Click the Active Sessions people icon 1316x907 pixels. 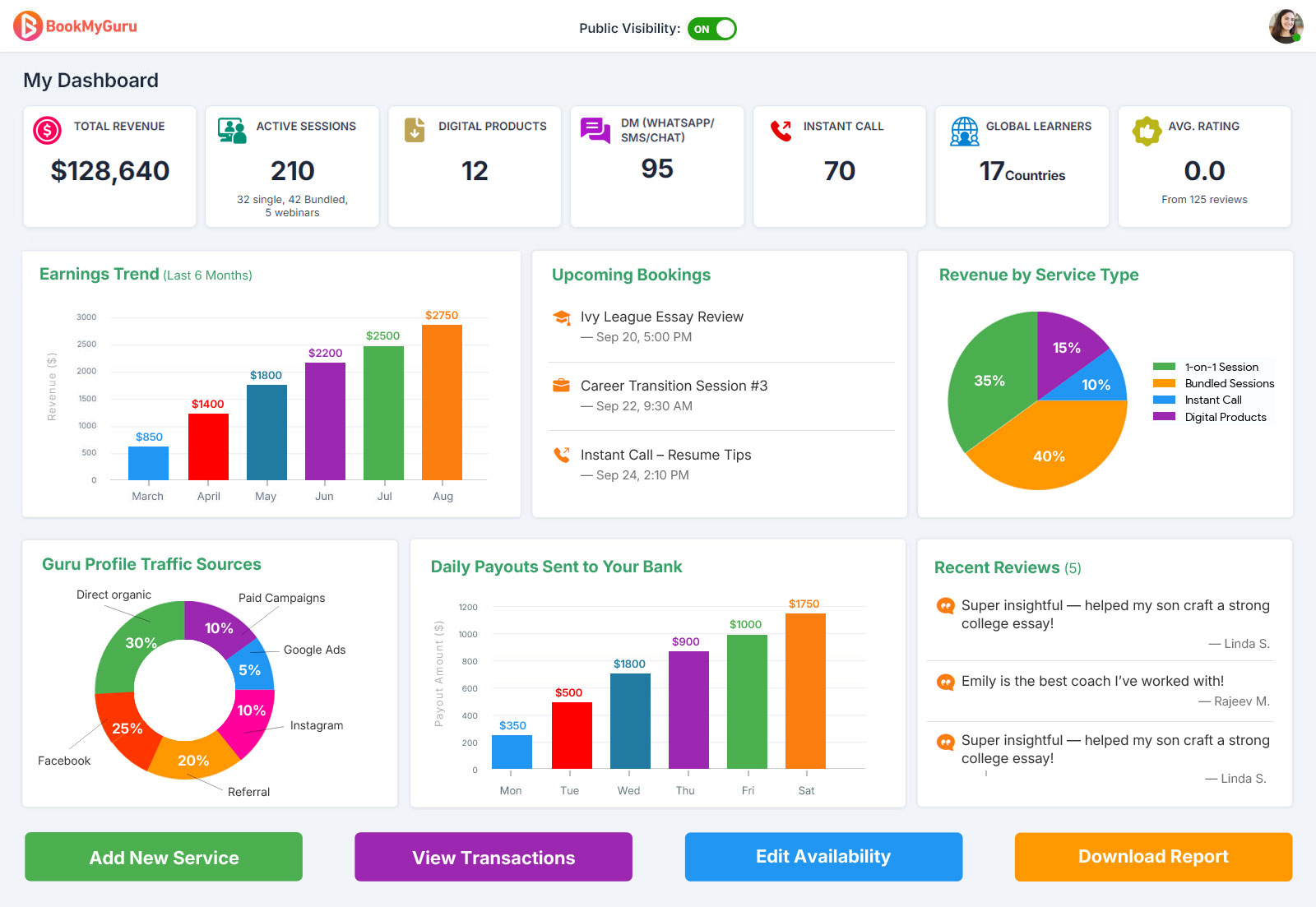[x=232, y=130]
